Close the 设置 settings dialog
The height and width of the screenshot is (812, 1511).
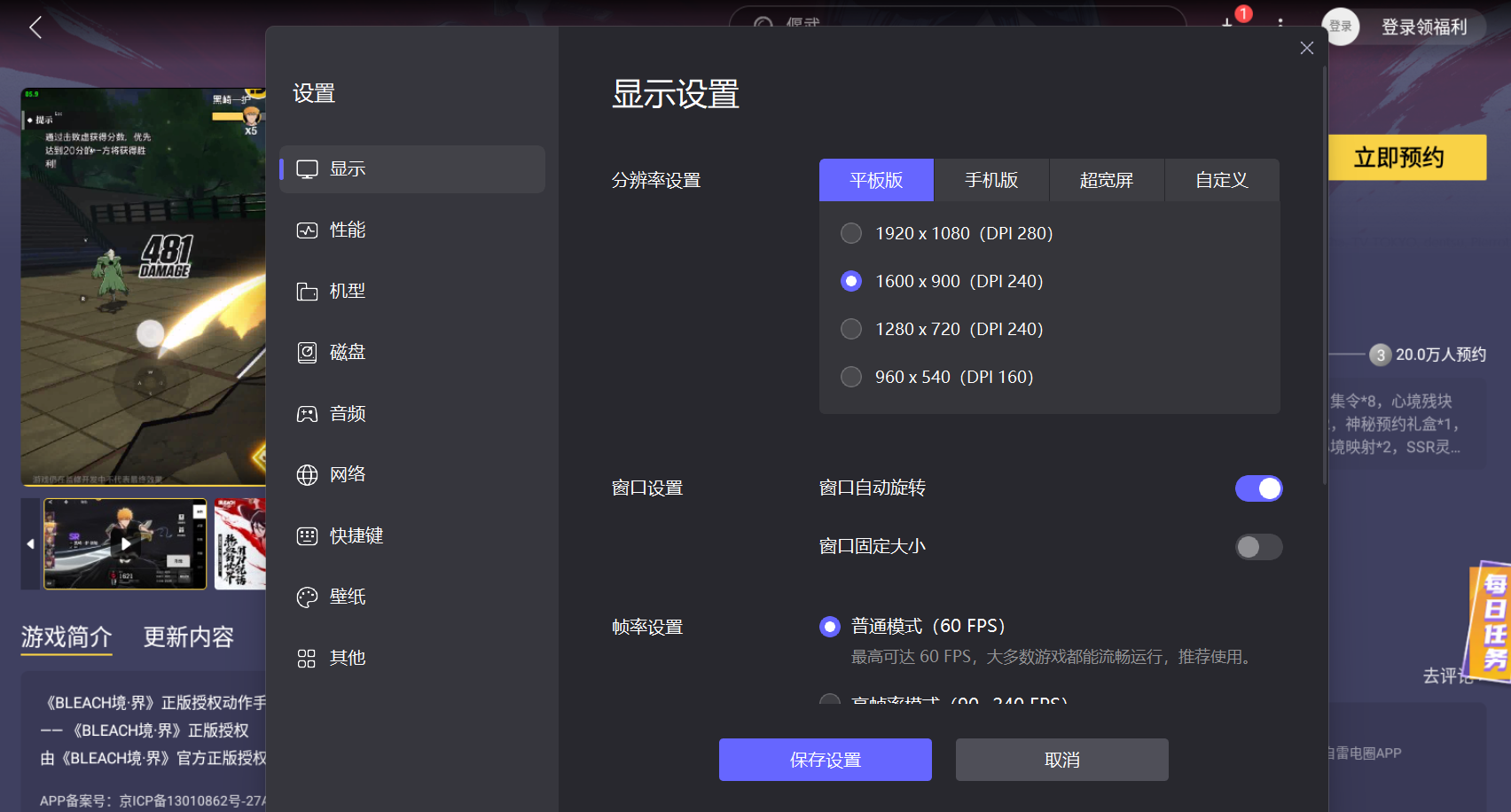tap(1306, 48)
